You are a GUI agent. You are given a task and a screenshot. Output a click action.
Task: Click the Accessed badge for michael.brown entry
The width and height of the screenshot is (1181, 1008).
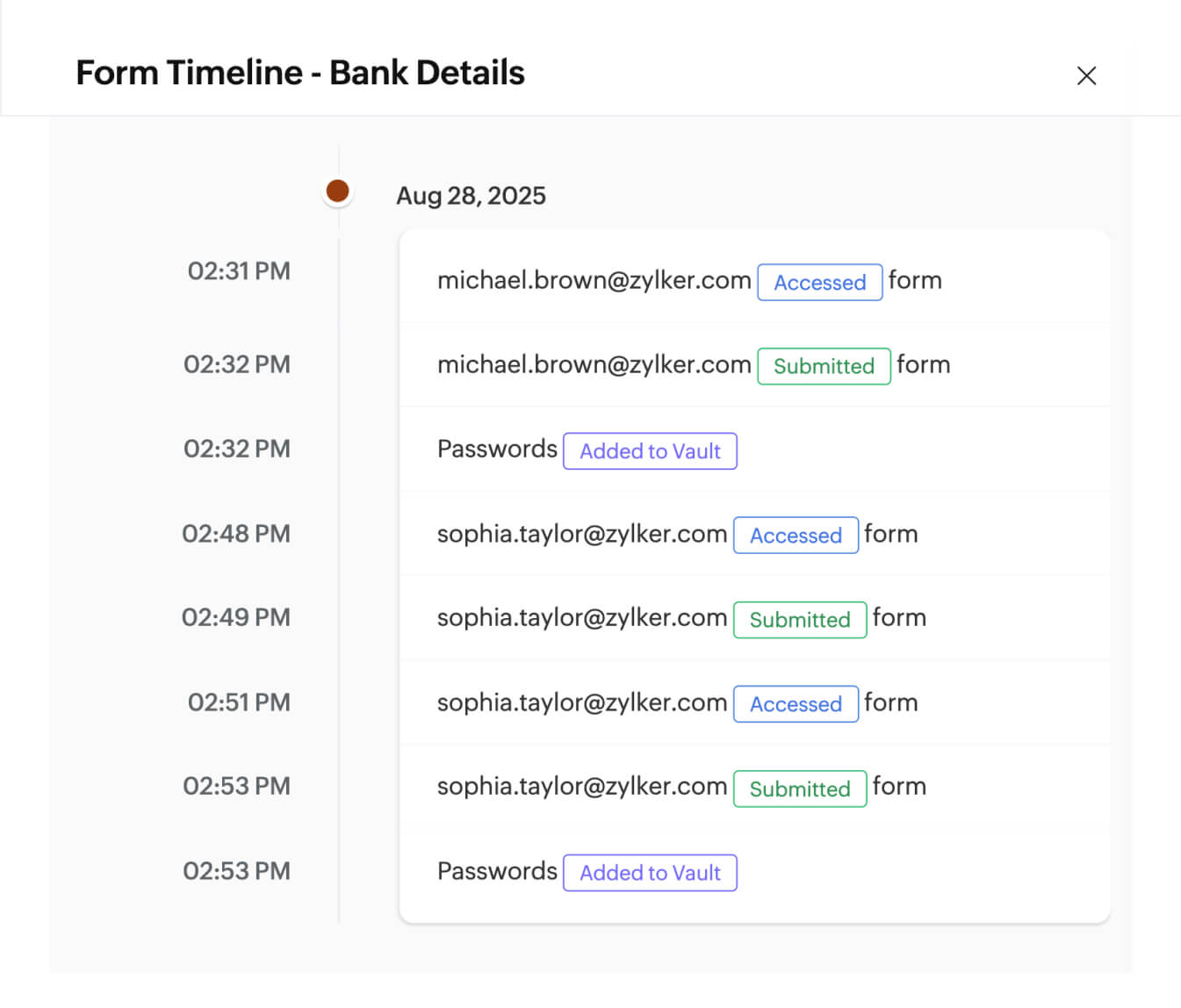click(x=819, y=282)
